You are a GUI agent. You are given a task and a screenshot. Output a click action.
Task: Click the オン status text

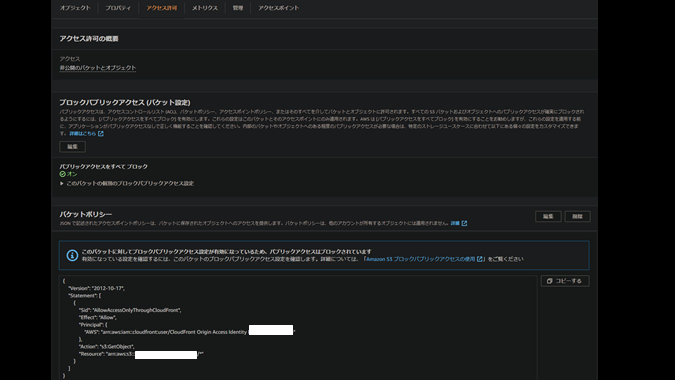pyautogui.click(x=72, y=174)
